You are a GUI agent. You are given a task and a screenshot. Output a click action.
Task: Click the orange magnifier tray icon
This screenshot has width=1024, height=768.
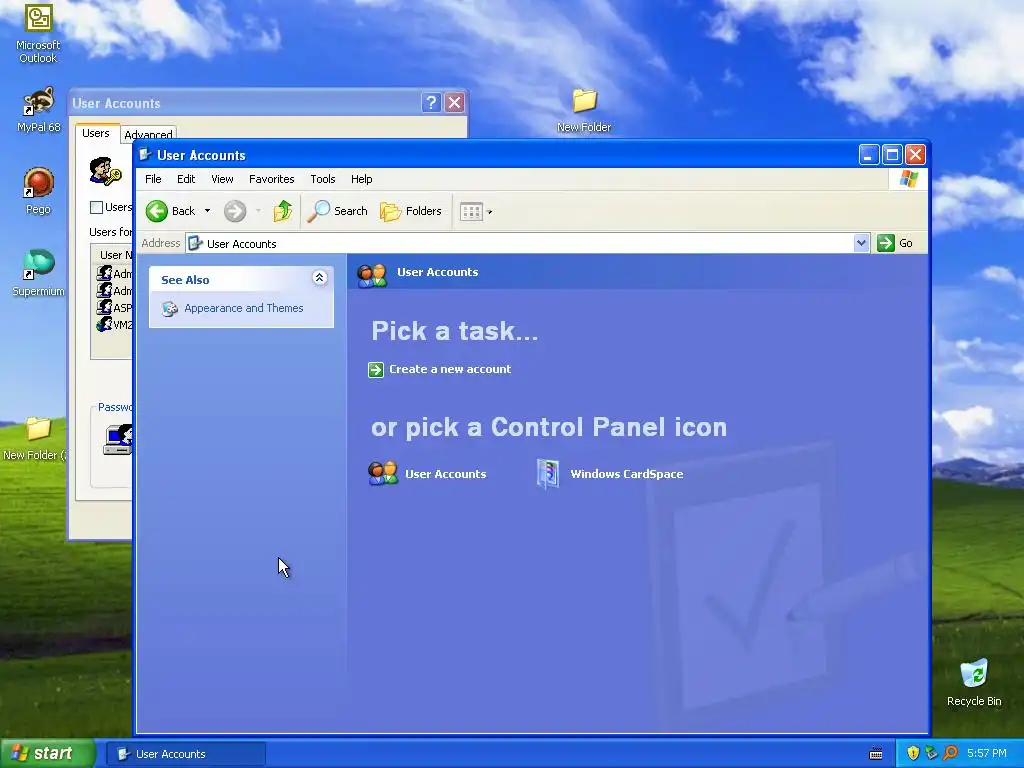(950, 753)
